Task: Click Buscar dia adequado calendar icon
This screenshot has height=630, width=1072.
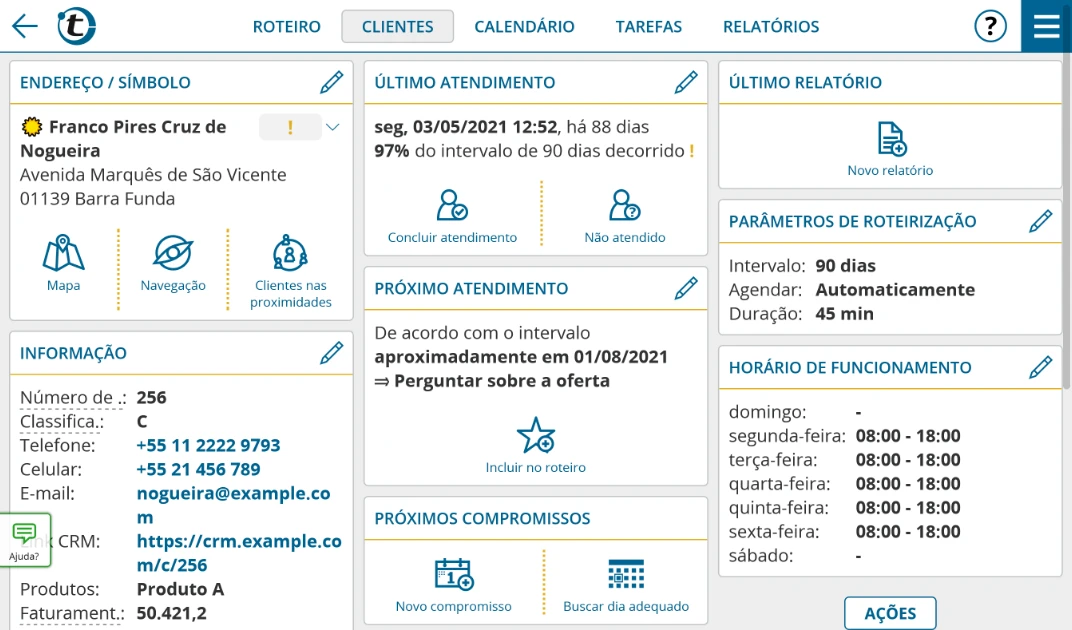Action: click(626, 575)
